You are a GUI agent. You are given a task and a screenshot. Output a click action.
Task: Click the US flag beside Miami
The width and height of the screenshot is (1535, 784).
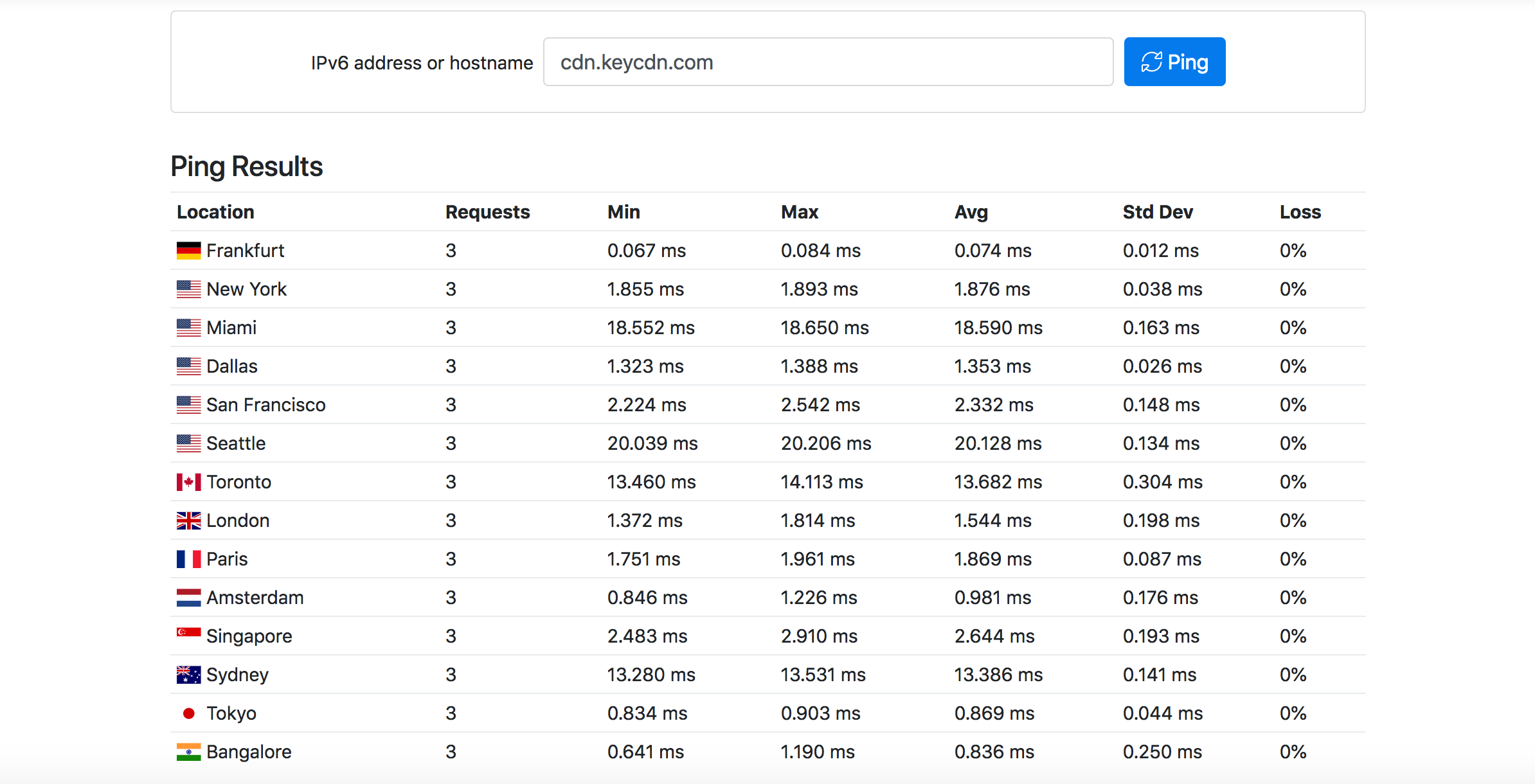click(189, 328)
